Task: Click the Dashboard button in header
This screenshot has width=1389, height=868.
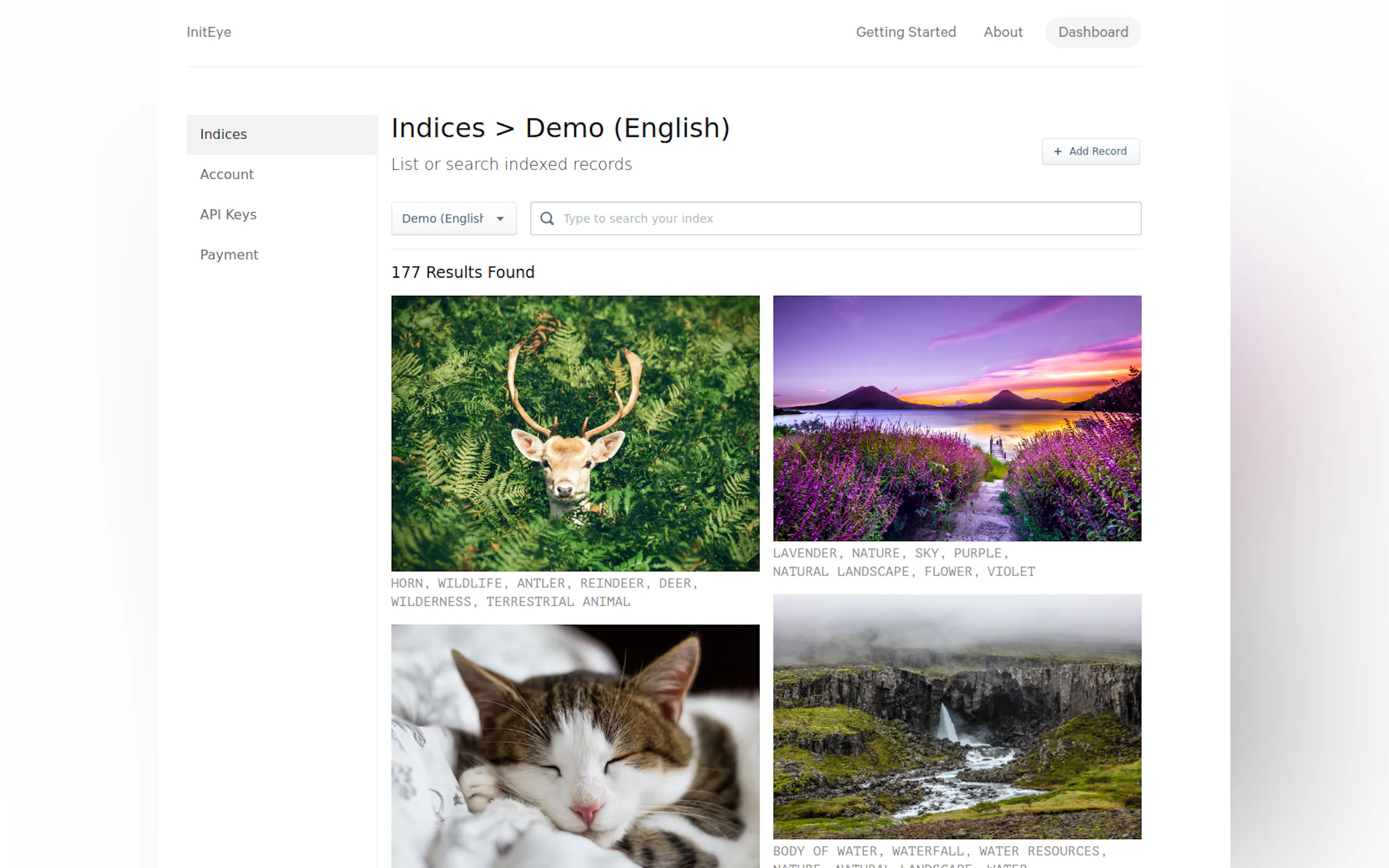Action: 1092,32
